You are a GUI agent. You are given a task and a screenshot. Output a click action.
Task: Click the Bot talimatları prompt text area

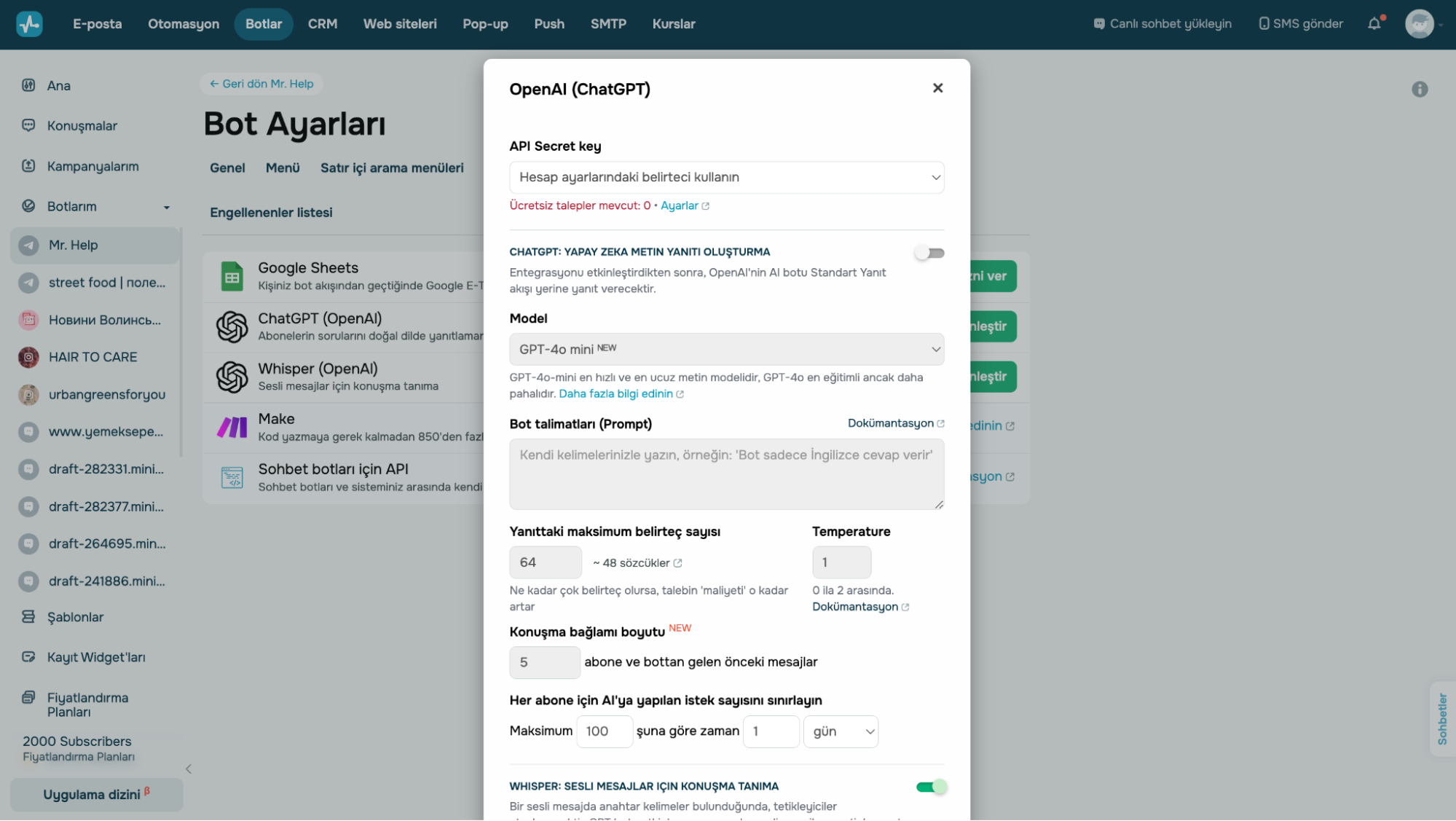726,474
